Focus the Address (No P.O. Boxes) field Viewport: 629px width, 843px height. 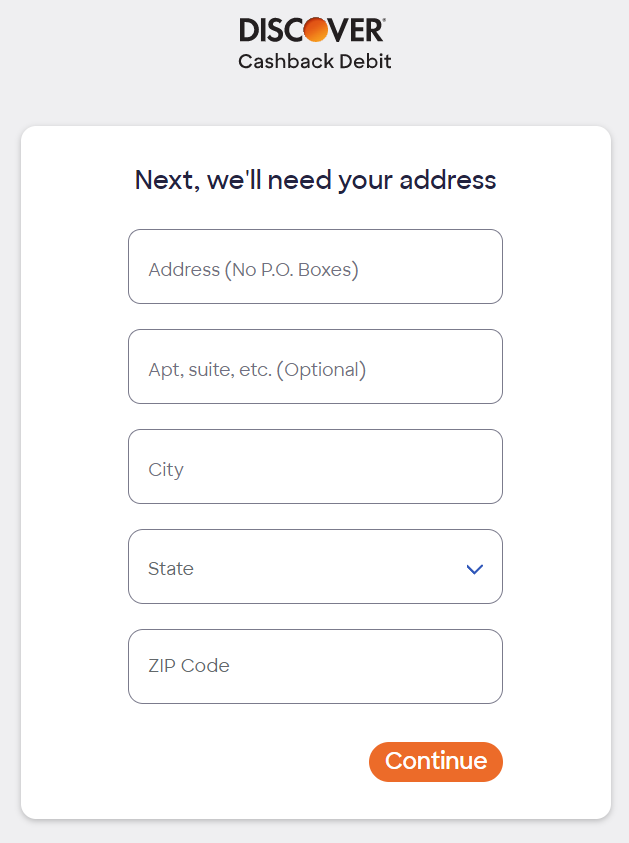315,267
